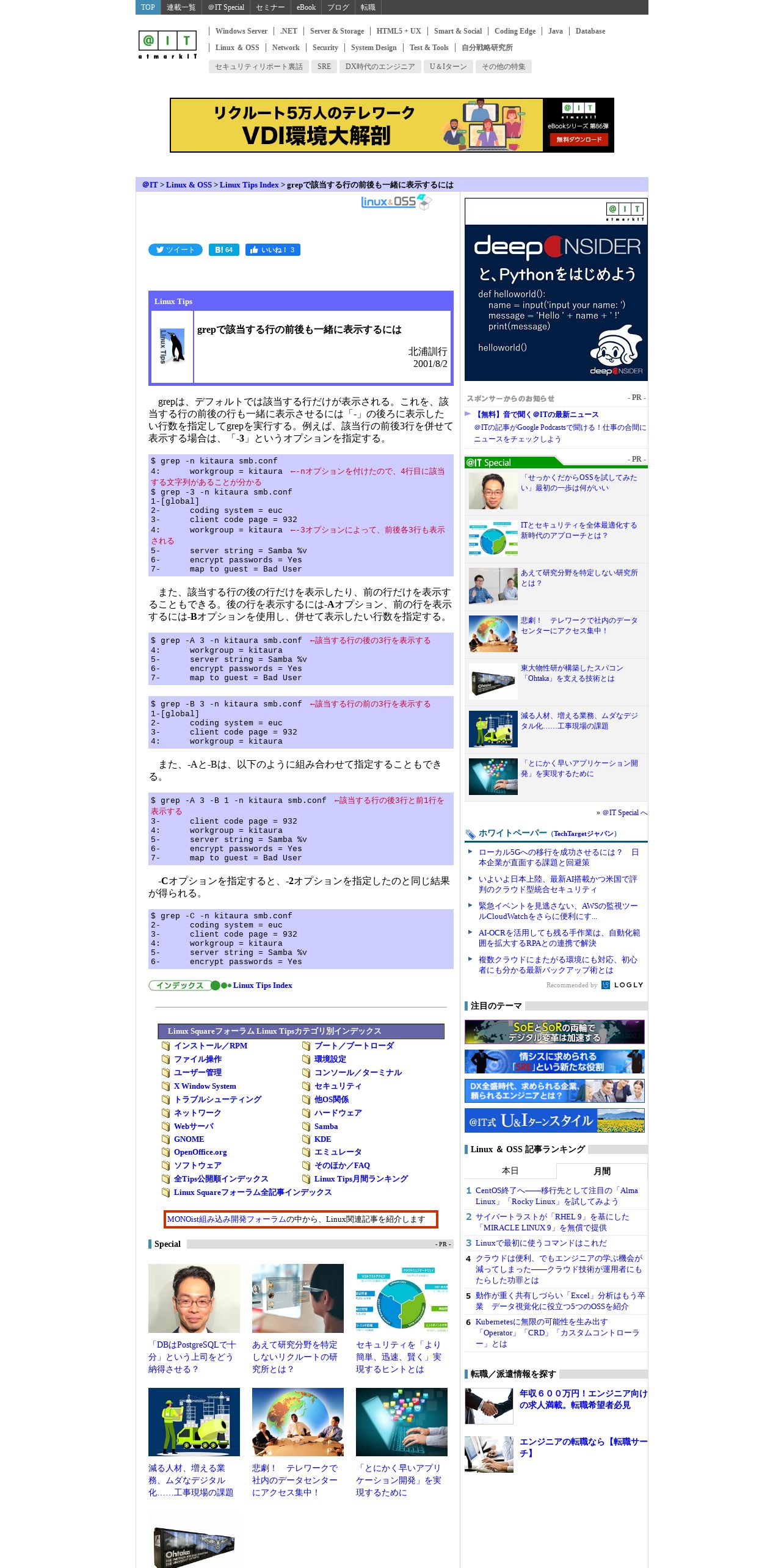Open the Security navigation item
Image resolution: width=784 pixels, height=1568 pixels.
[325, 48]
